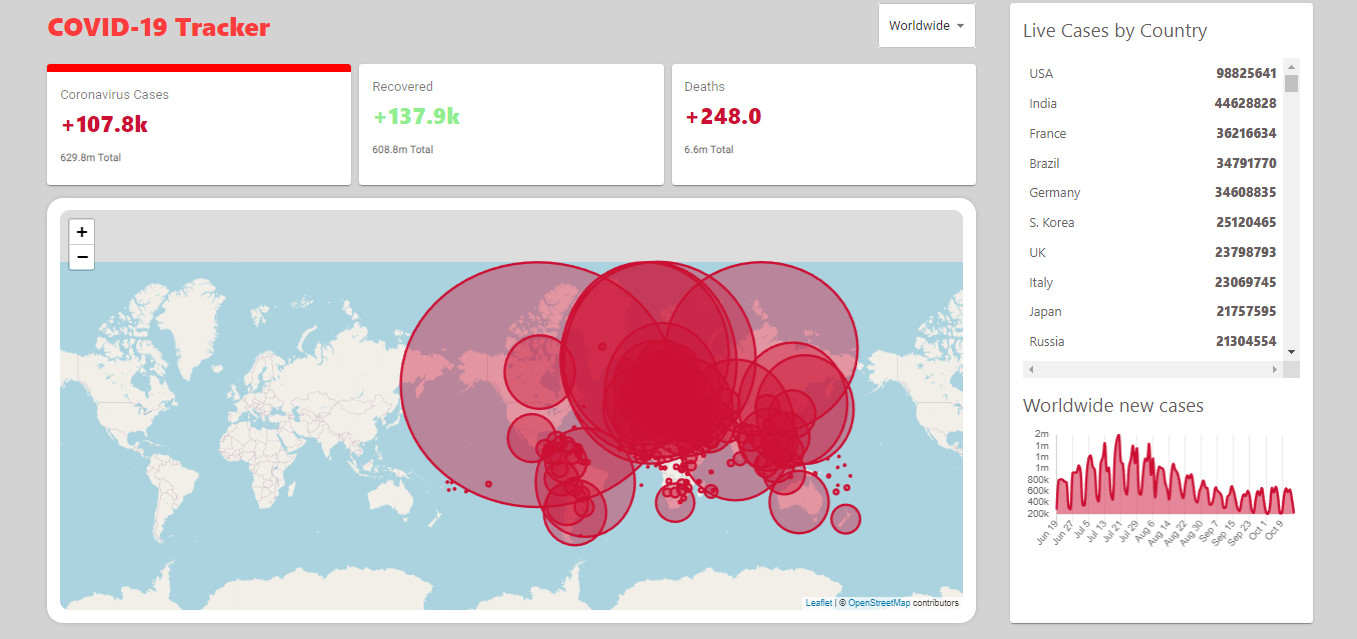1357x639 pixels.
Task: Click the USA row in country list
Action: 1153,74
